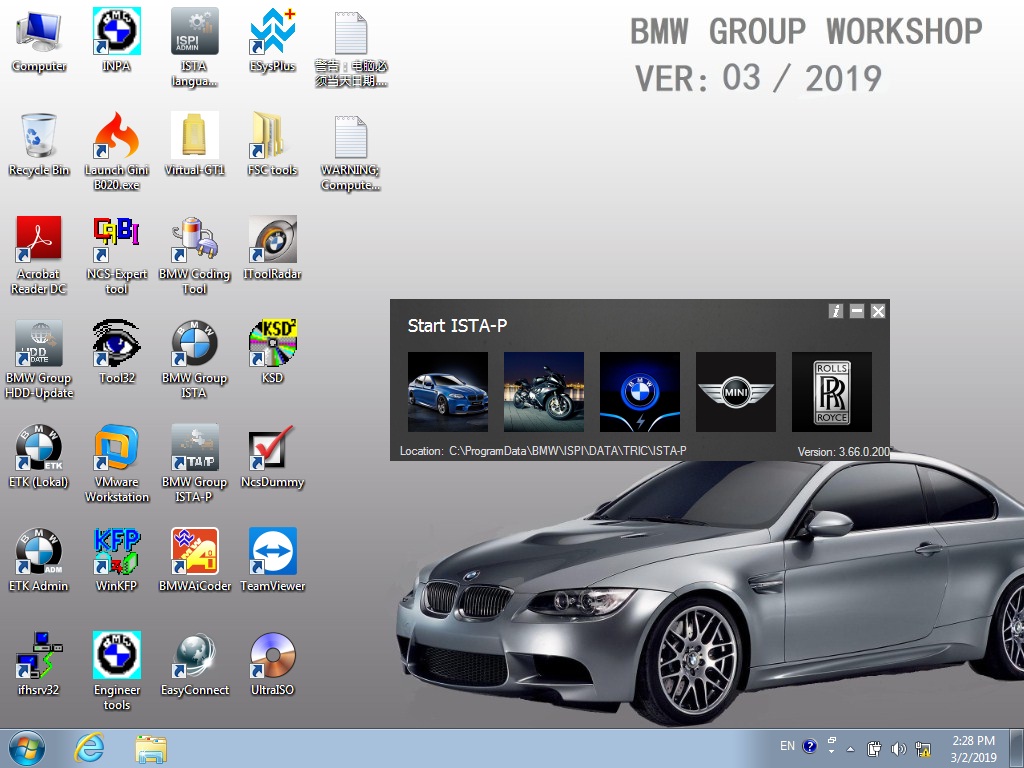
Task: Choose the BMW i electric tile
Action: pos(640,392)
